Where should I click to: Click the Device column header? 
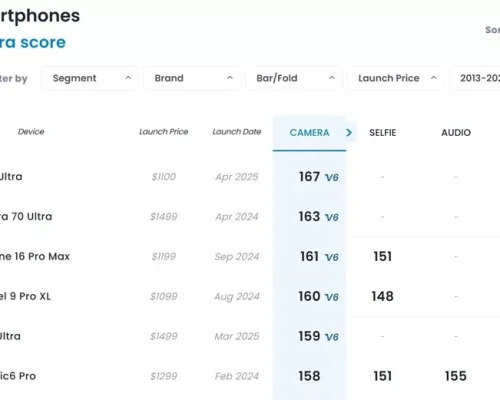(x=31, y=132)
